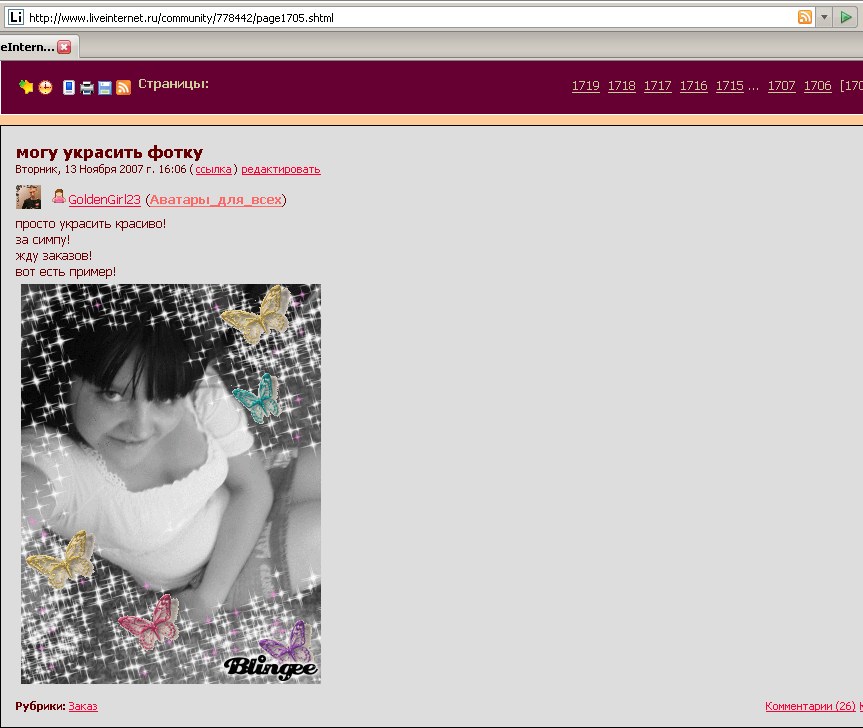Screen dimensions: 863x728
Task: Click the printer icon in the header
Action: [x=87, y=88]
